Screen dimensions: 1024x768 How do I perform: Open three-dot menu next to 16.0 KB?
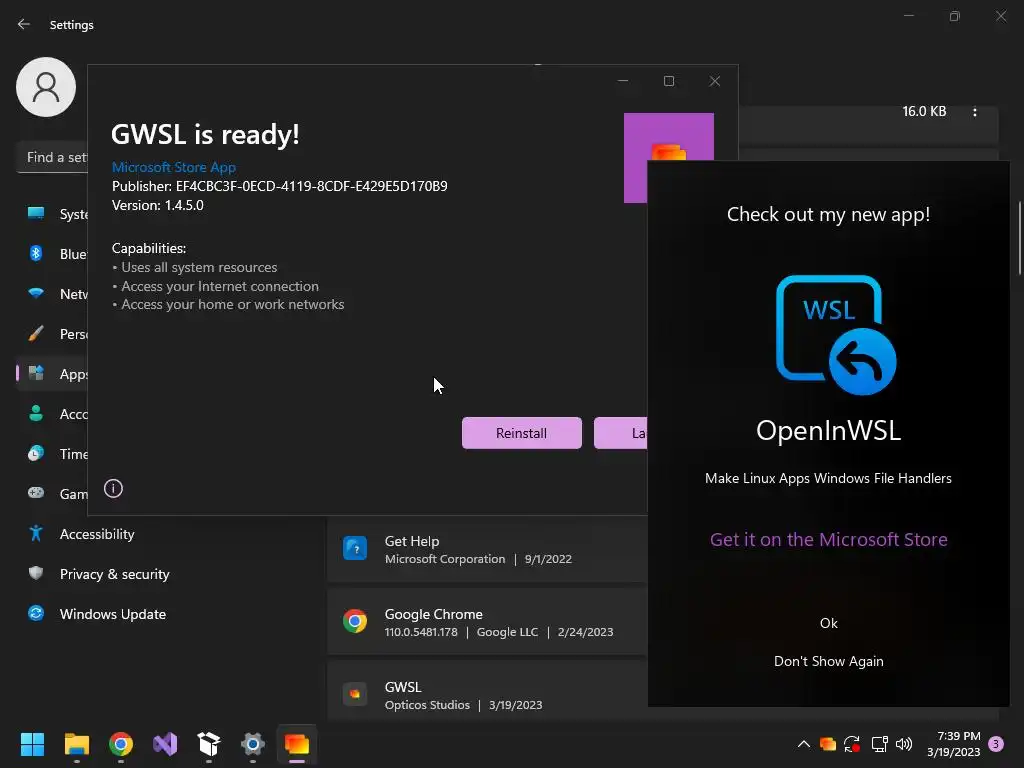click(x=975, y=112)
